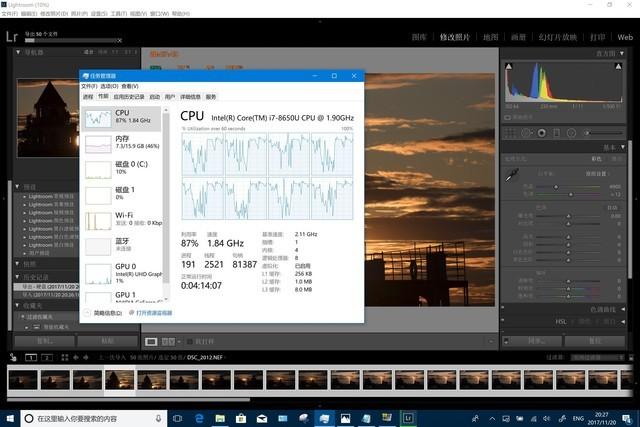This screenshot has height=427, width=640.
Task: Select the loupe view icon in the toolbar
Action: [x=151, y=341]
